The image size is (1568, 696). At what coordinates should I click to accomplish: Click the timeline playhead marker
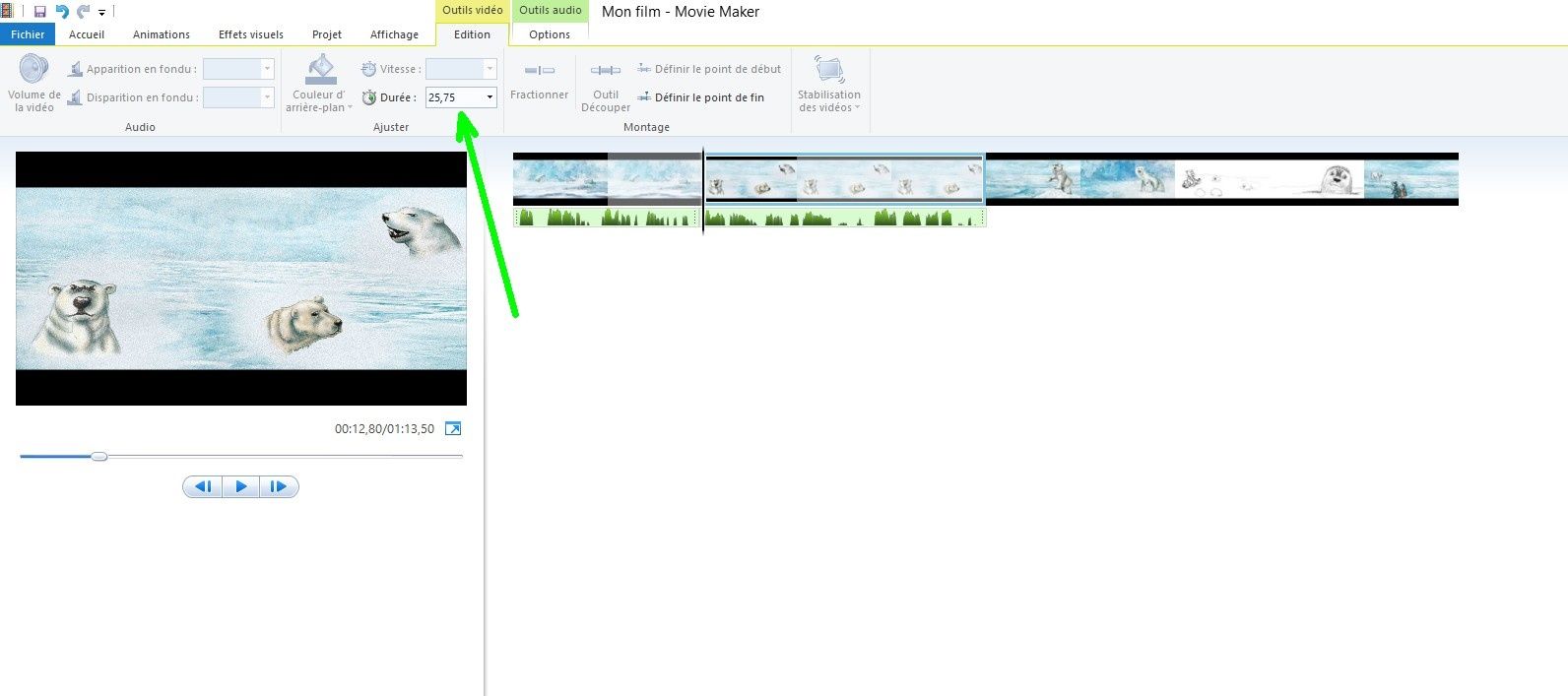point(703,190)
